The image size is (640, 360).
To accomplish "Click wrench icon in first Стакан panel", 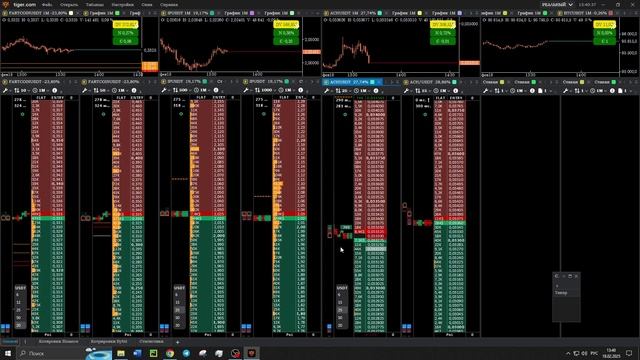I will click(485, 91).
